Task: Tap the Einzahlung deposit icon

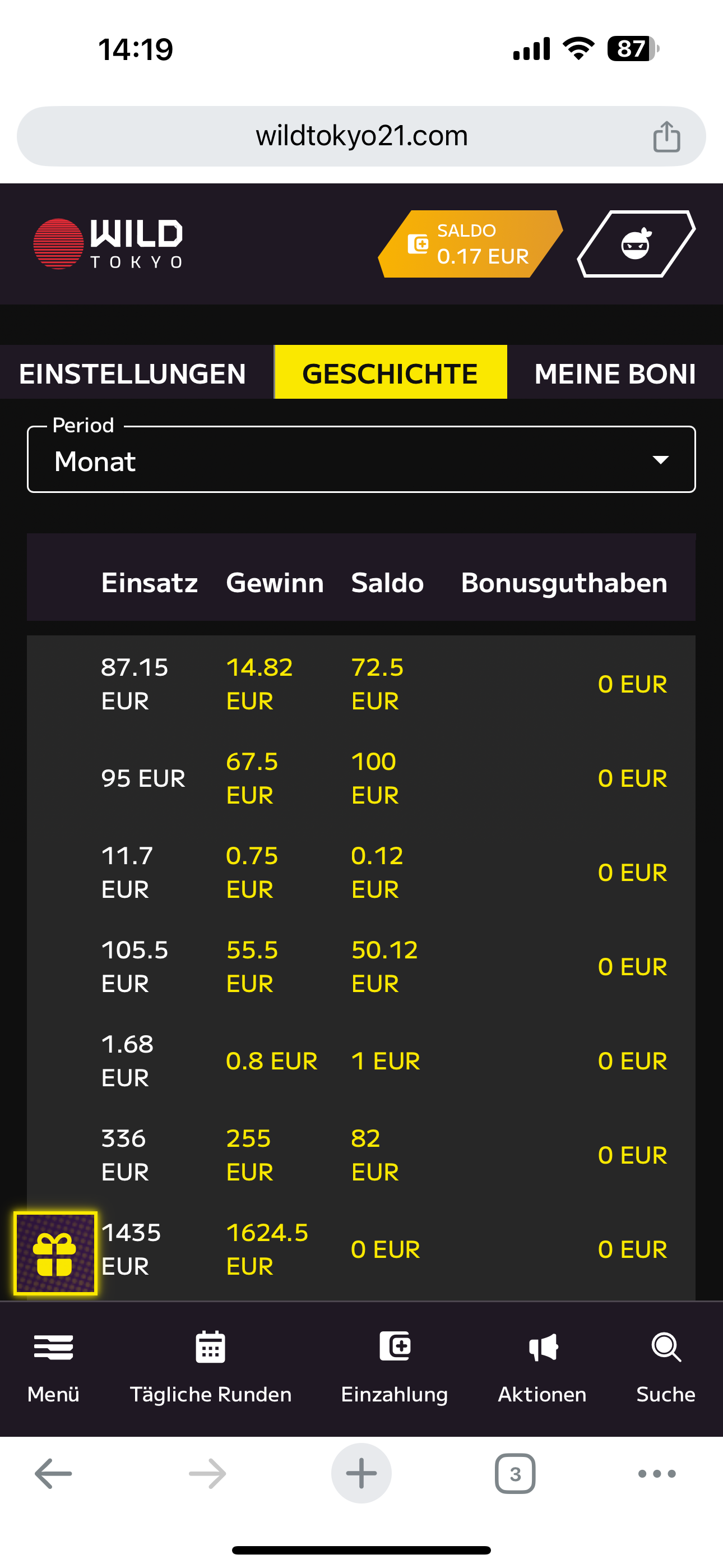Action: (x=395, y=1346)
